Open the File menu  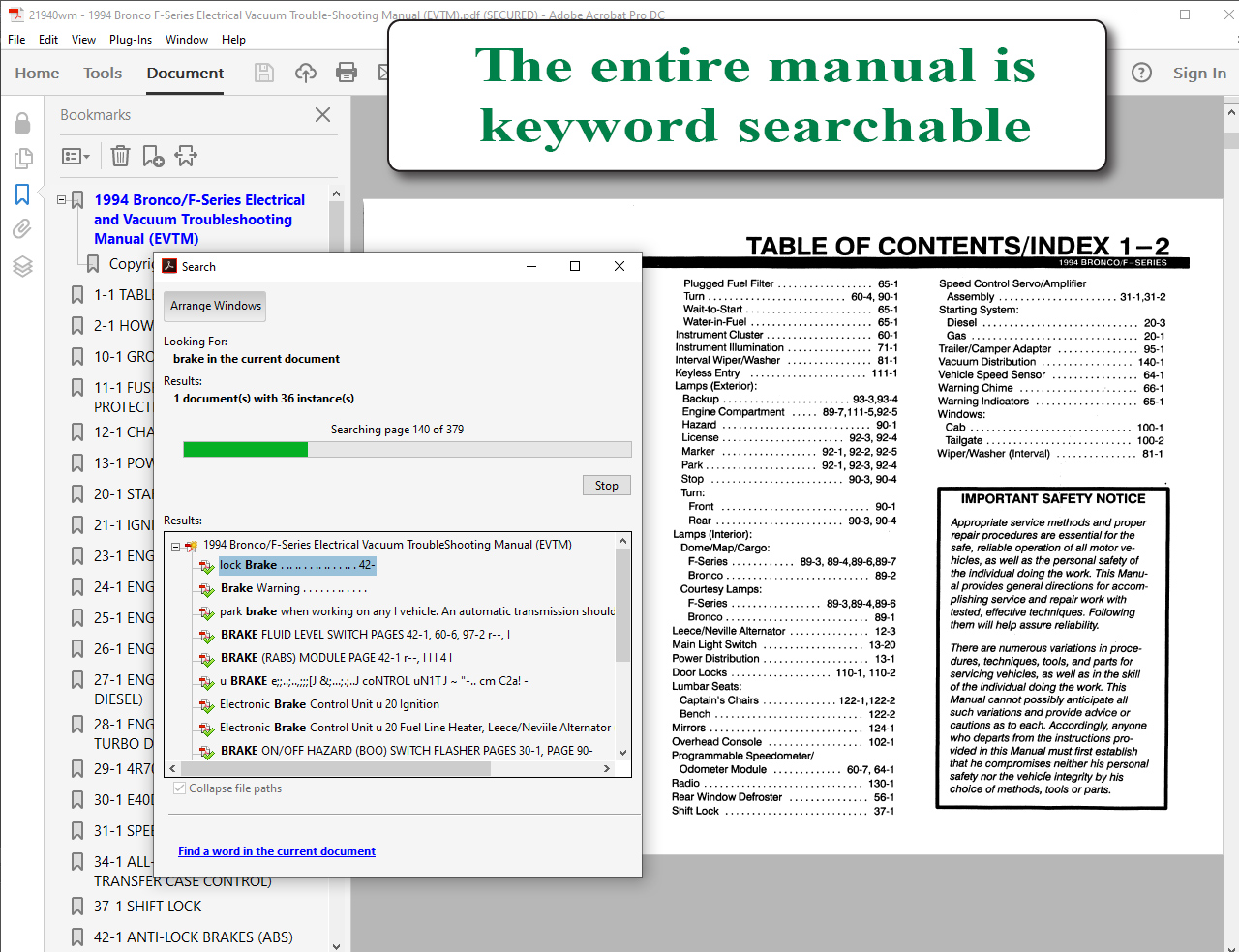[16, 40]
